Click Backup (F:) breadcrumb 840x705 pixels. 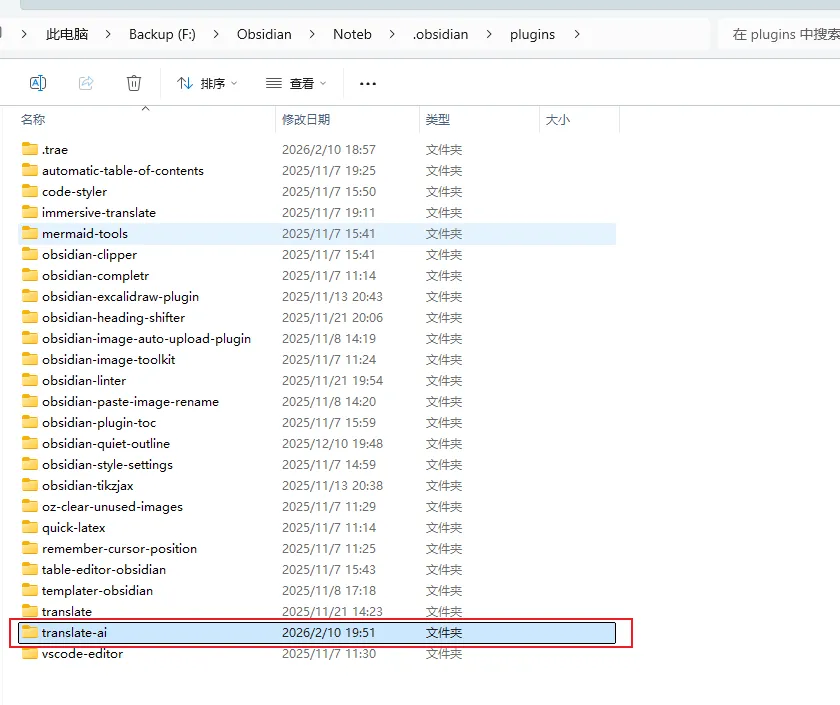pos(162,34)
